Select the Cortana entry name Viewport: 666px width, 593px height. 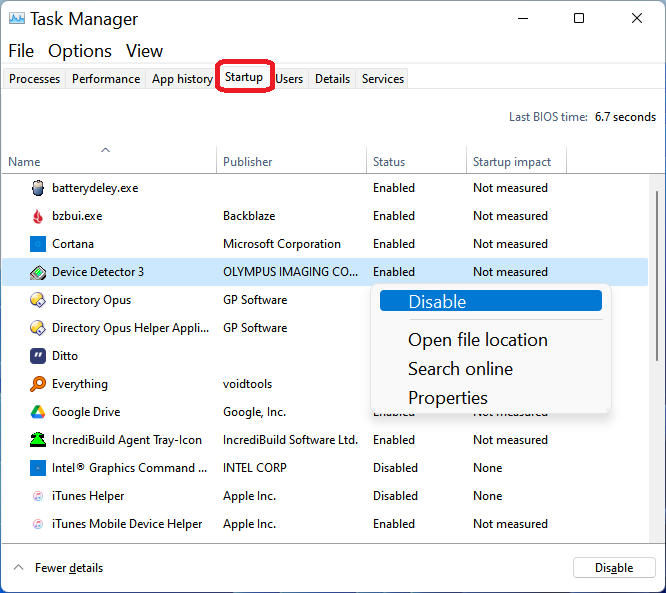point(73,244)
